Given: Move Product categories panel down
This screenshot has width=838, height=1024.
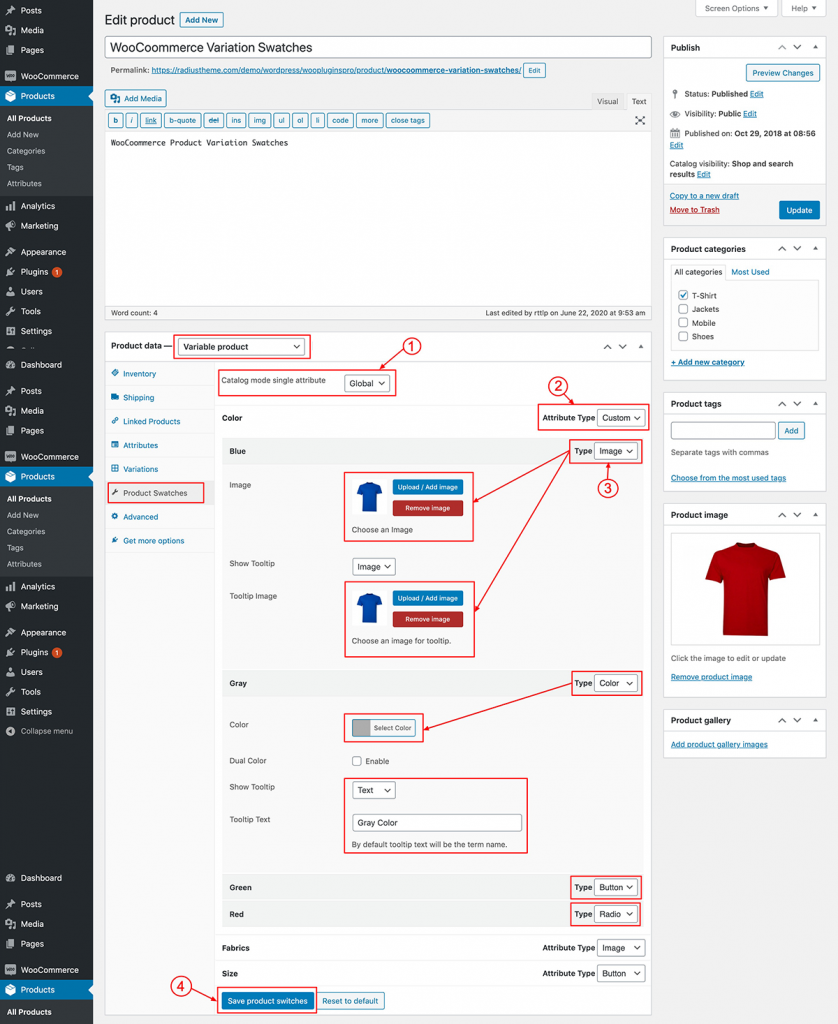Looking at the screenshot, I should click(798, 248).
